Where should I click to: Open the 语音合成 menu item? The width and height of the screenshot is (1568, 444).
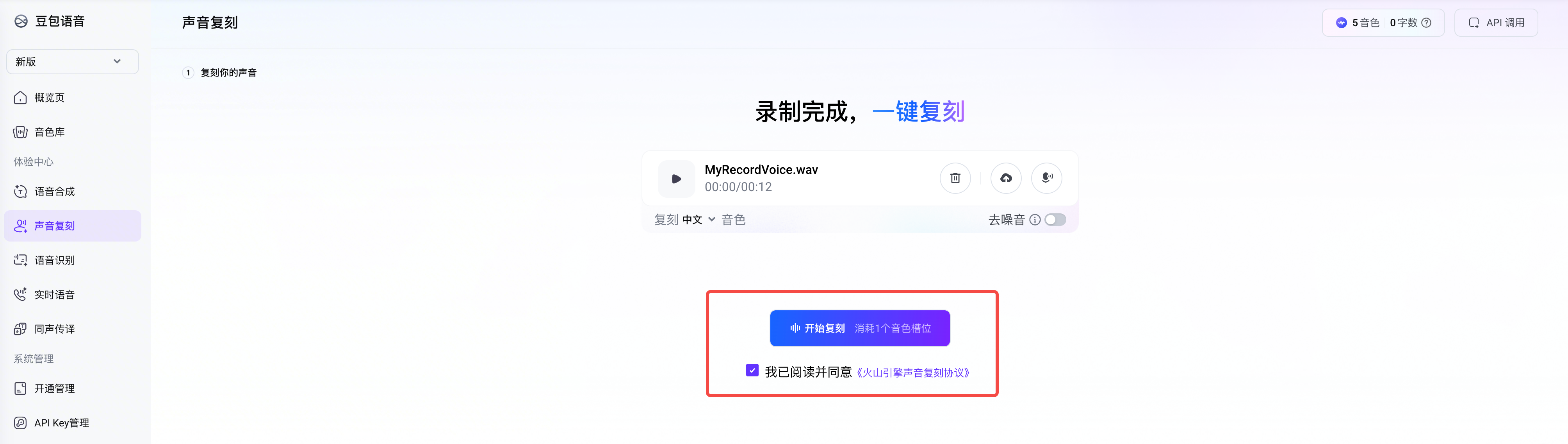(x=54, y=191)
